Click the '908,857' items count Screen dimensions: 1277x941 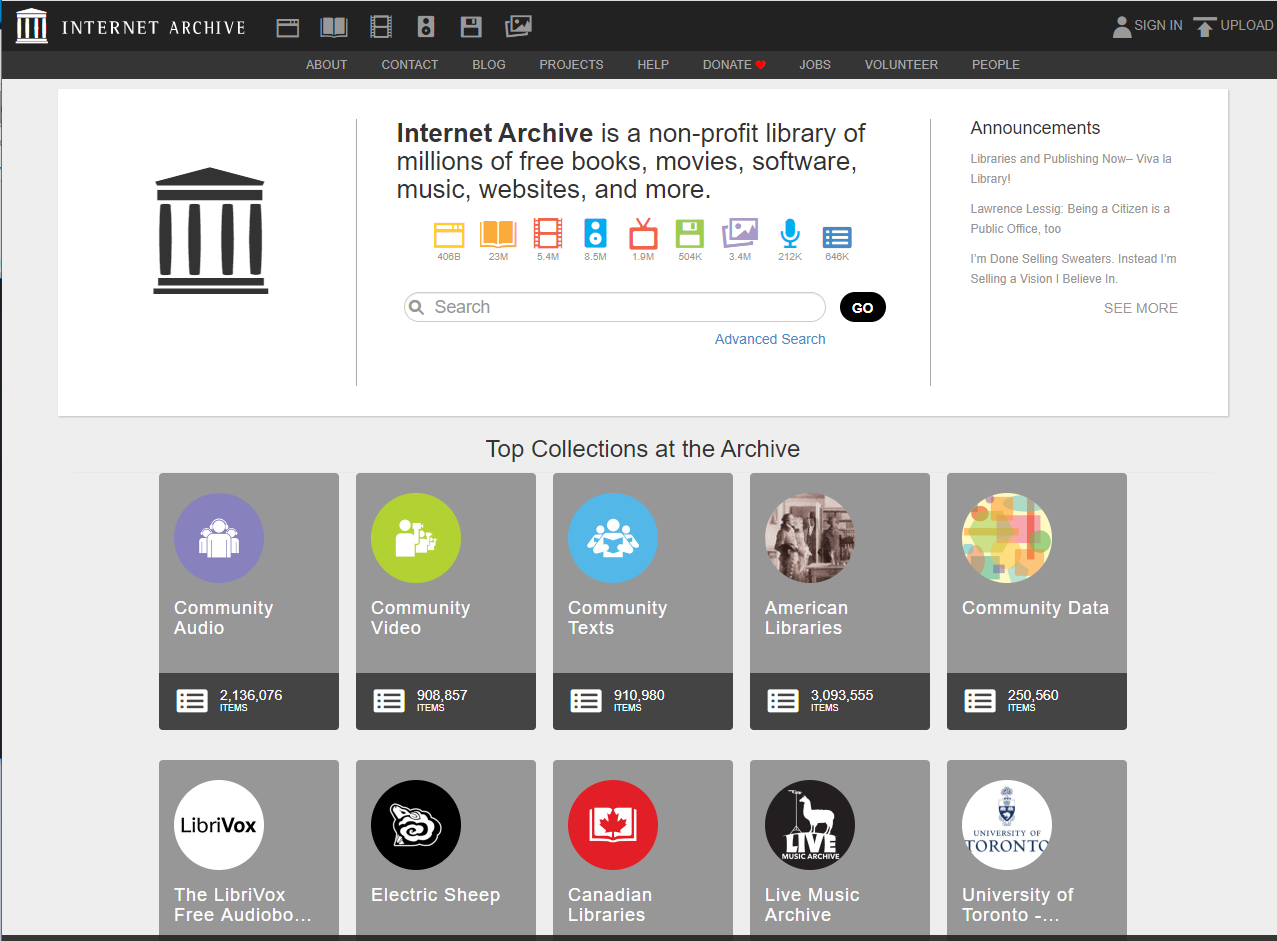click(442, 695)
